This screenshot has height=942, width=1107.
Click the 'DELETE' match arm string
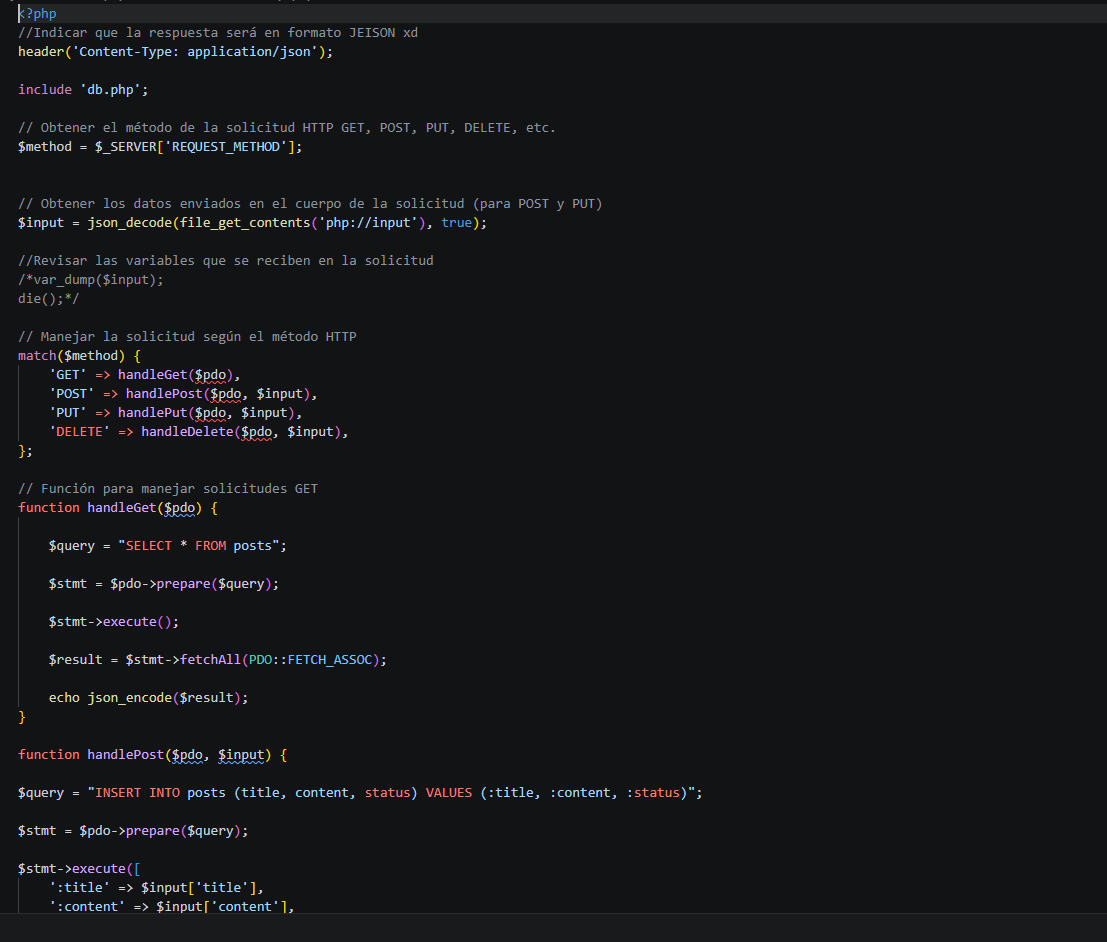79,432
